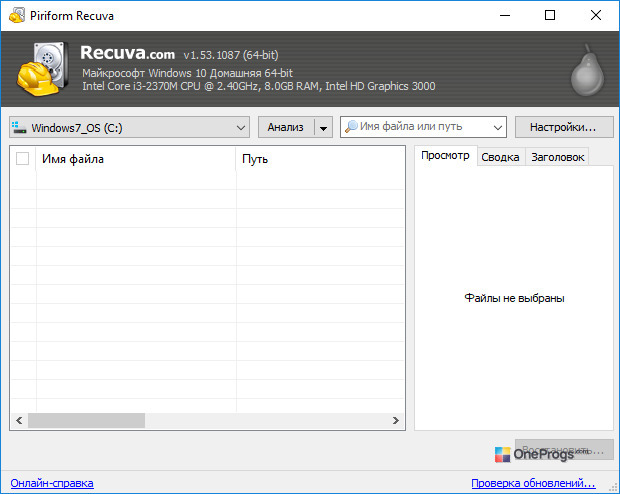Start scan with the Анализ button
This screenshot has height=494, width=620.
click(x=286, y=127)
